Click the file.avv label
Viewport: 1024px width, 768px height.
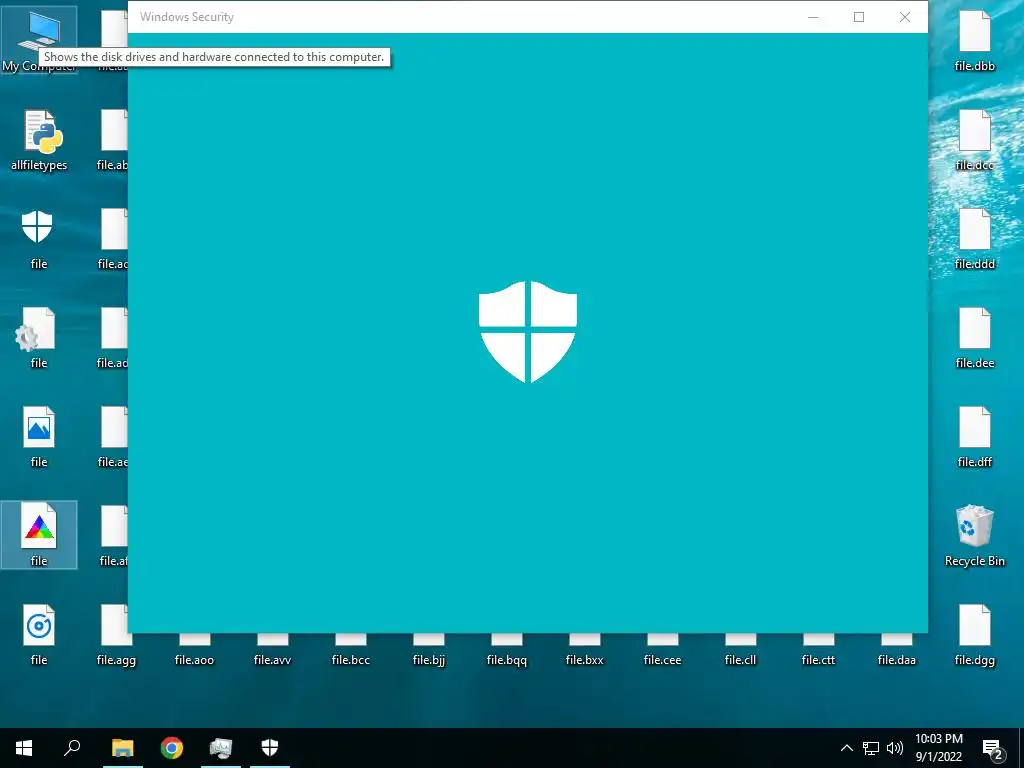tap(272, 660)
